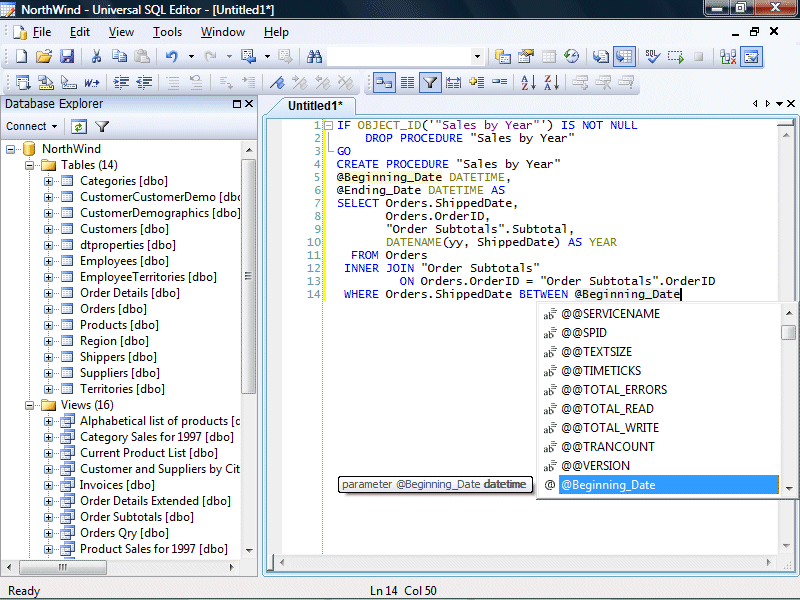The height and width of the screenshot is (600, 800).
Task: Open the View menu
Action: pyautogui.click(x=121, y=32)
